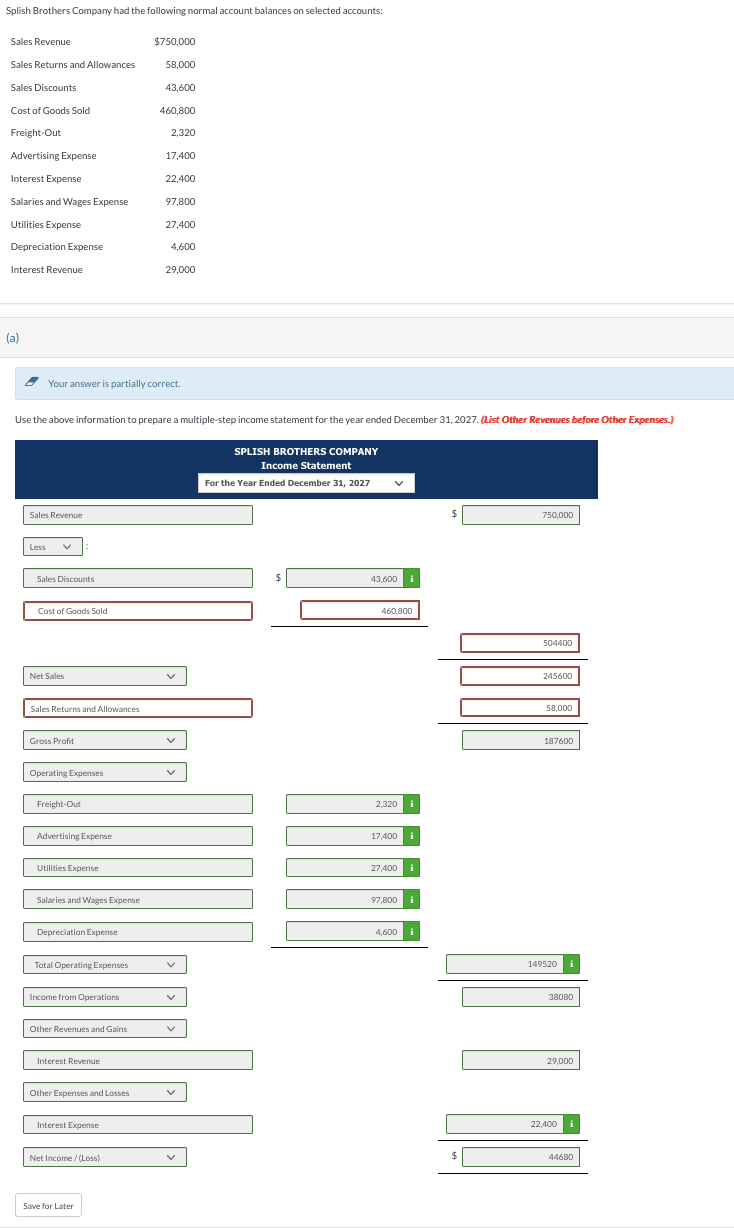Click the Sales Returns and Allowances account field
Viewport: 734px width, 1228px height.
(x=138, y=709)
